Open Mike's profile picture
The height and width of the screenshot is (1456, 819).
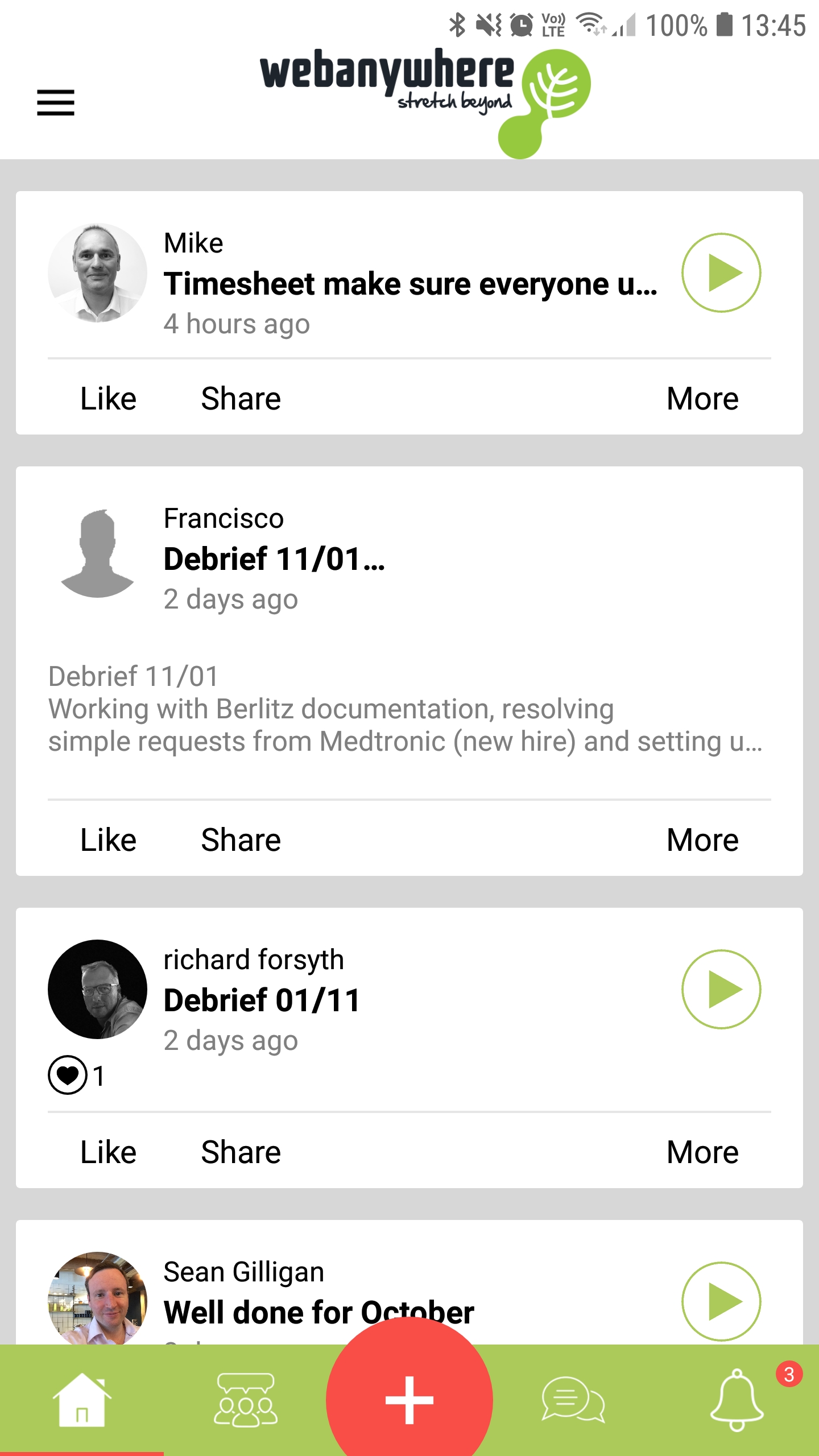pyautogui.click(x=97, y=272)
